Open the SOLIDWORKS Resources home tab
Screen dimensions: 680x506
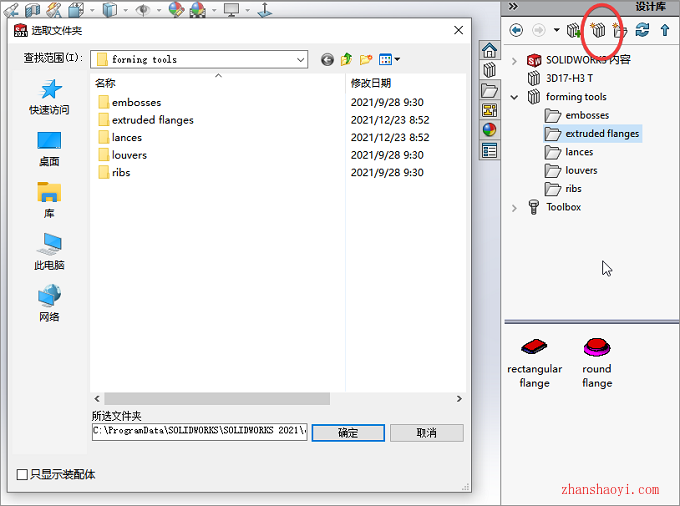pyautogui.click(x=490, y=51)
